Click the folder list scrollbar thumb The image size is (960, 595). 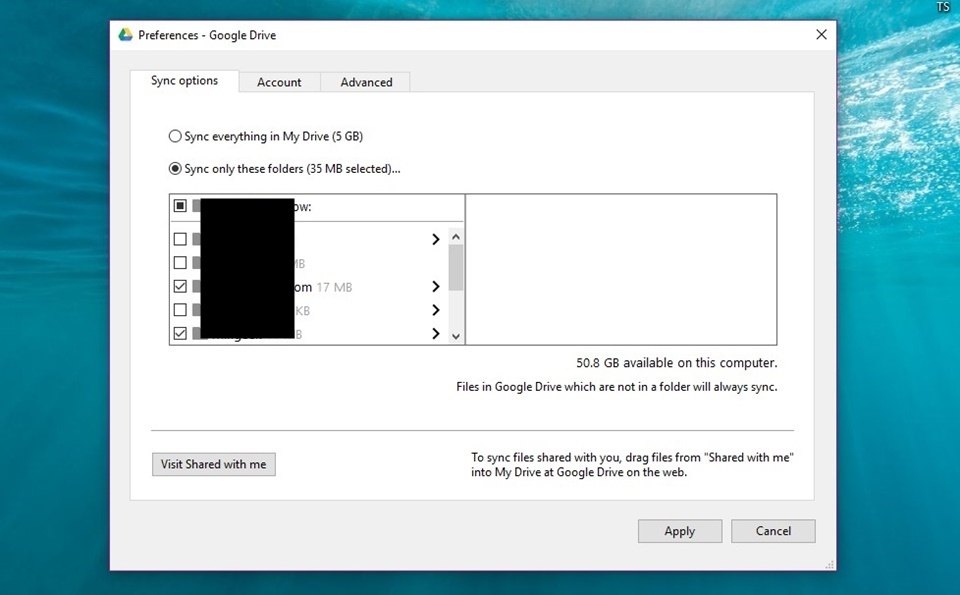[x=456, y=268]
